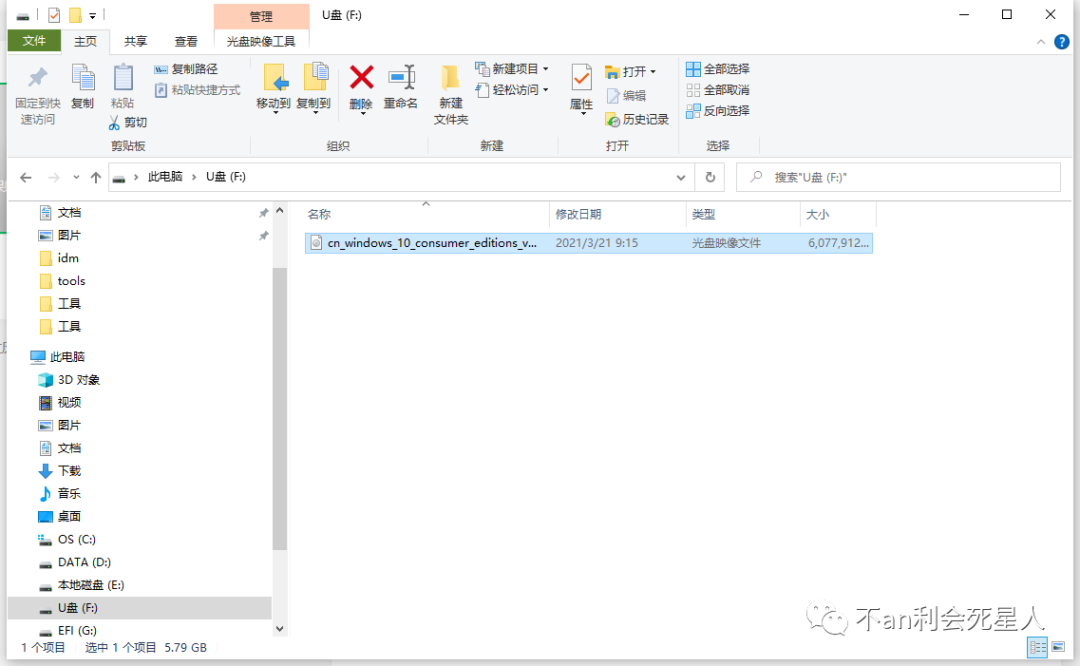1080x666 pixels.
Task: Open Disc Image Tools (光盘映像工具) tab
Action: [x=261, y=41]
